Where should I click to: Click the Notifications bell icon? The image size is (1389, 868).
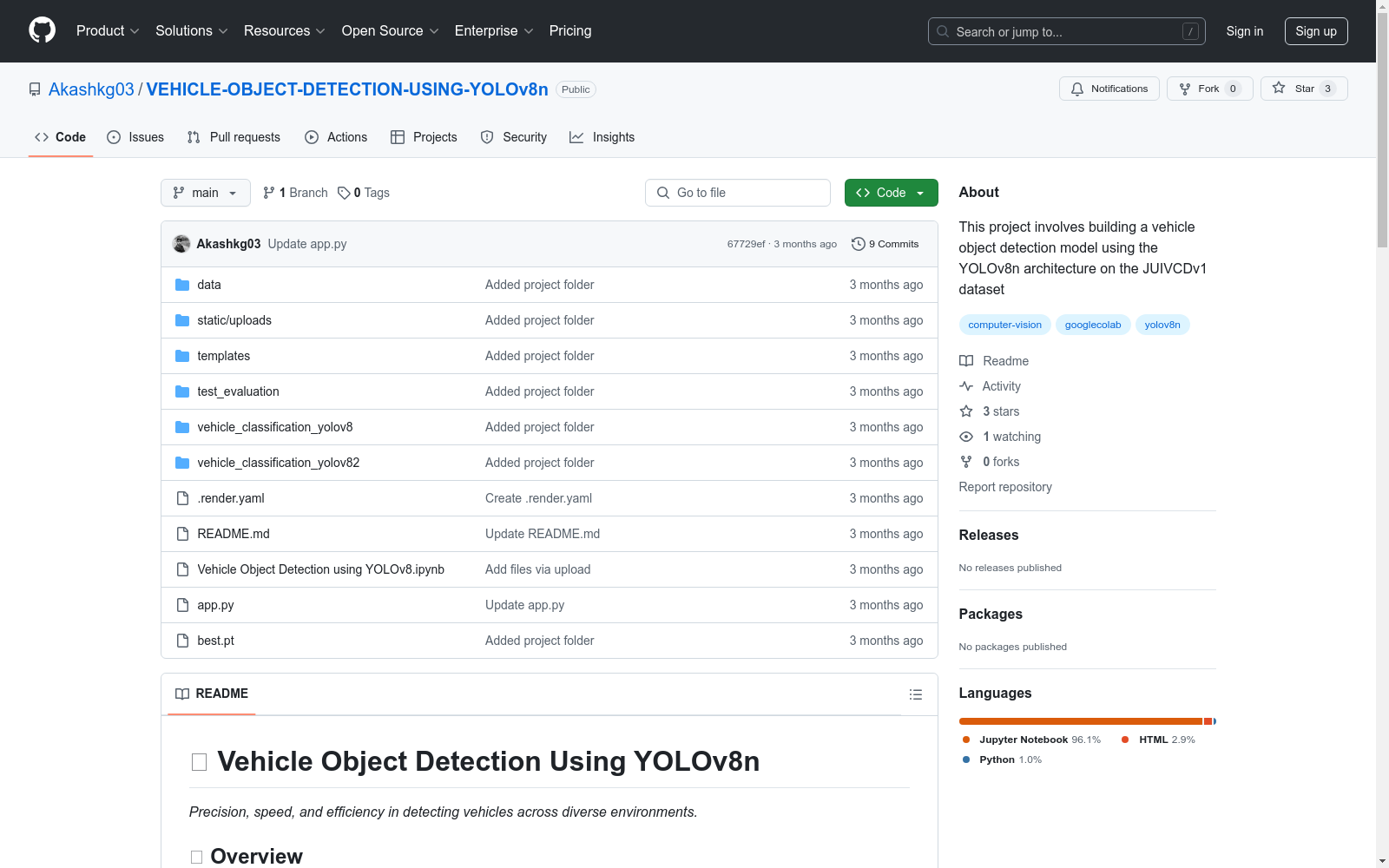coord(1077,89)
